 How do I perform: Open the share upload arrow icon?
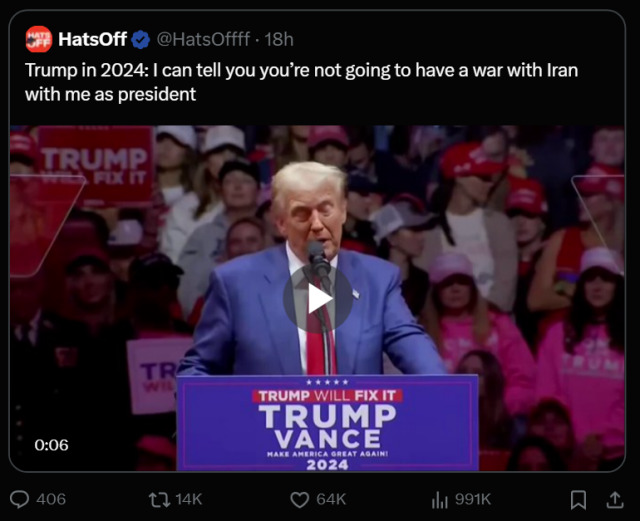coord(615,499)
